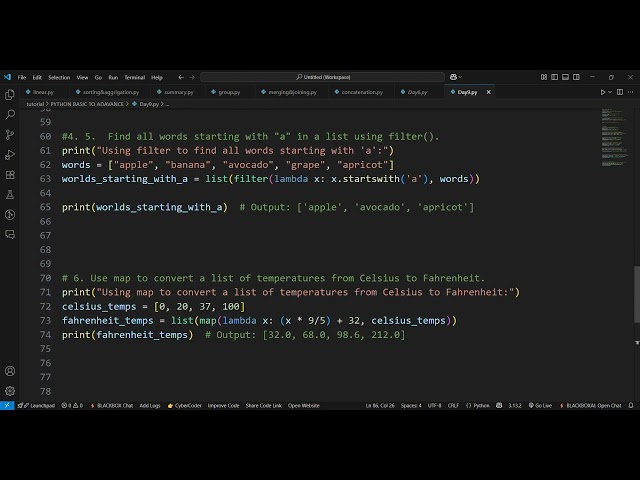This screenshot has width=640, height=480.
Task: Open the ellipsis at the end of the breadcrumb
Action: click(x=167, y=104)
